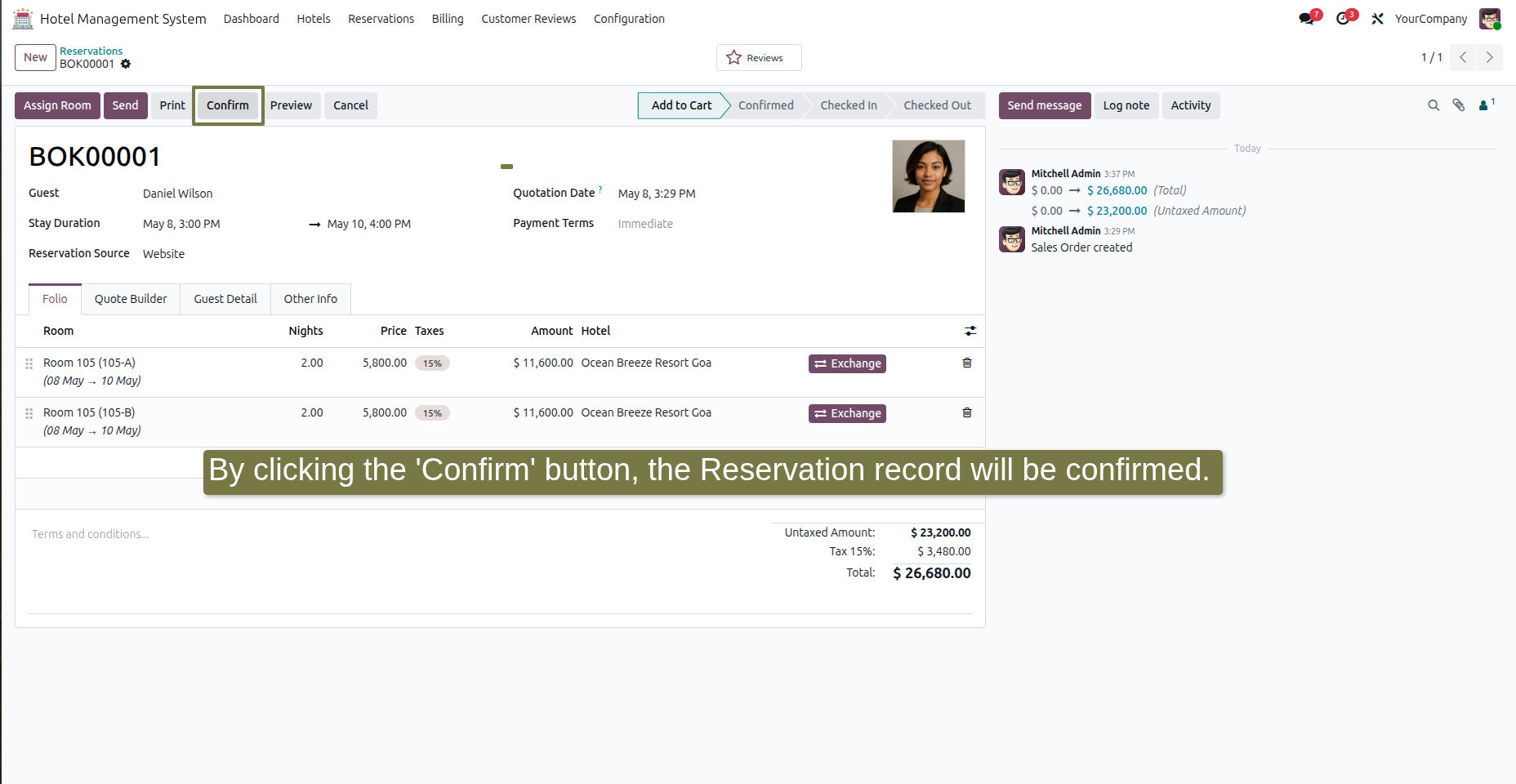Click the guest photo thumbnail

929,176
